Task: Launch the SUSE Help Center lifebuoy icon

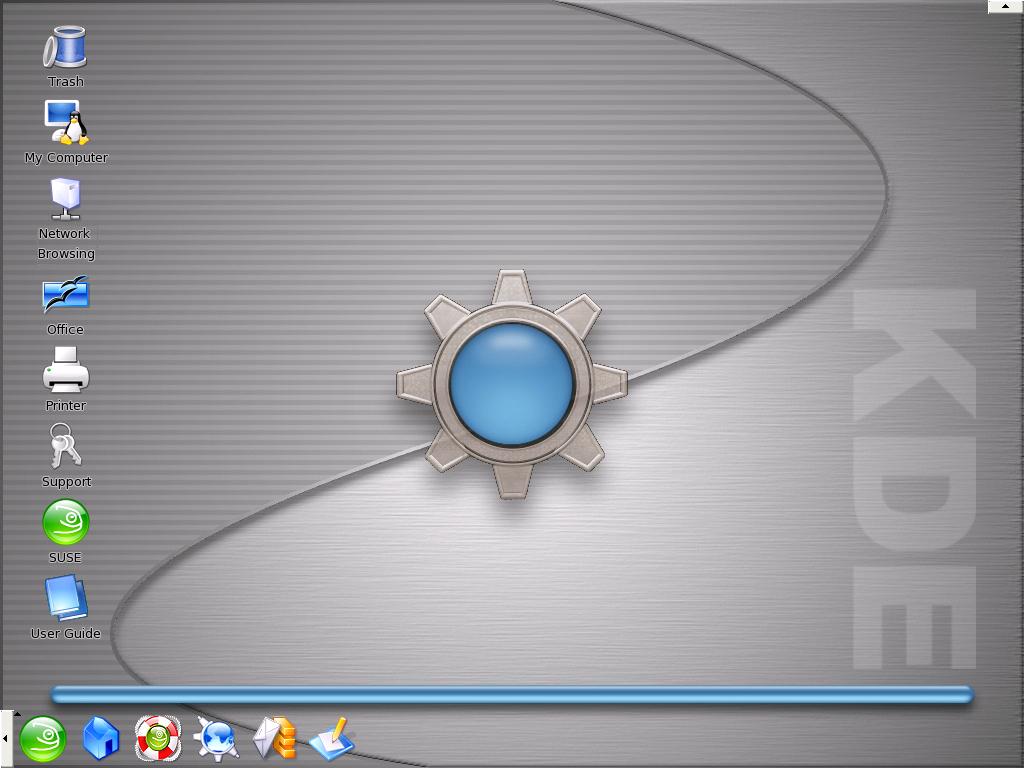Action: click(157, 739)
